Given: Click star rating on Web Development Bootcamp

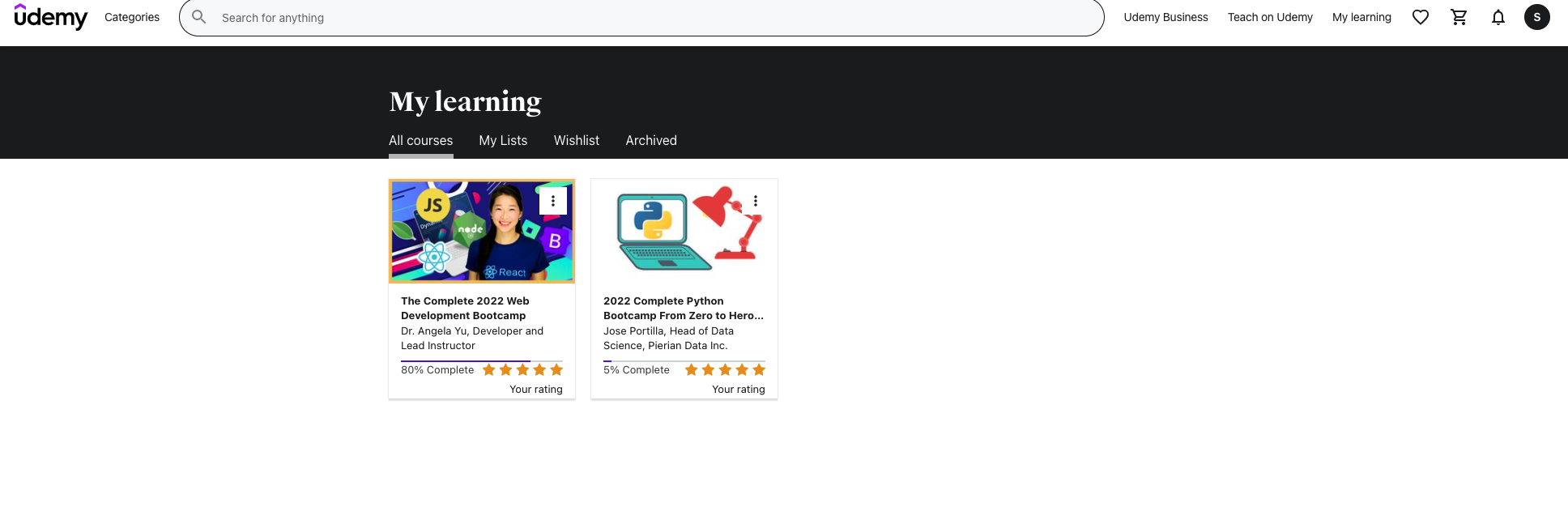Looking at the screenshot, I should tap(522, 370).
